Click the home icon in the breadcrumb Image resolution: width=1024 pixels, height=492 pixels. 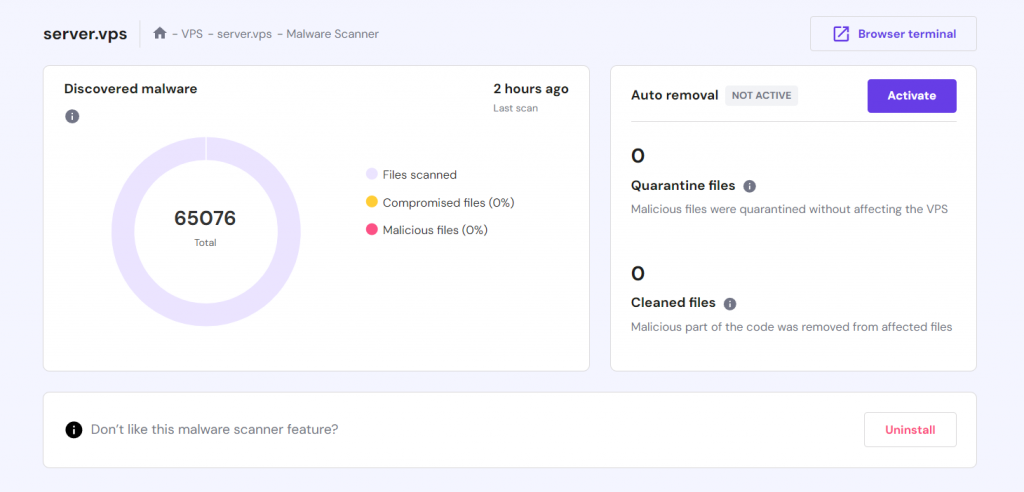(159, 33)
